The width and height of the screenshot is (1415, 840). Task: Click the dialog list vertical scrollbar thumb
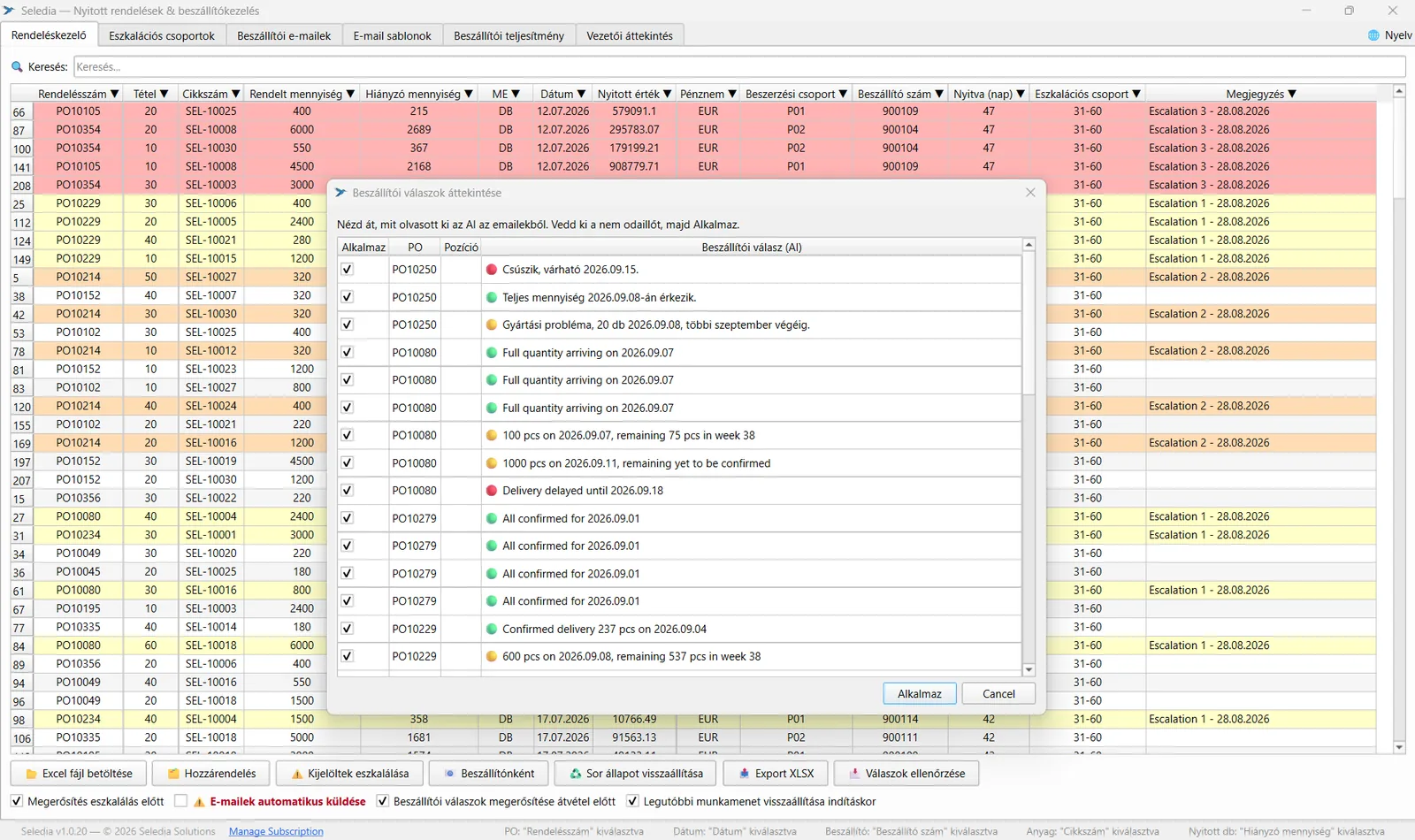coord(1029,323)
